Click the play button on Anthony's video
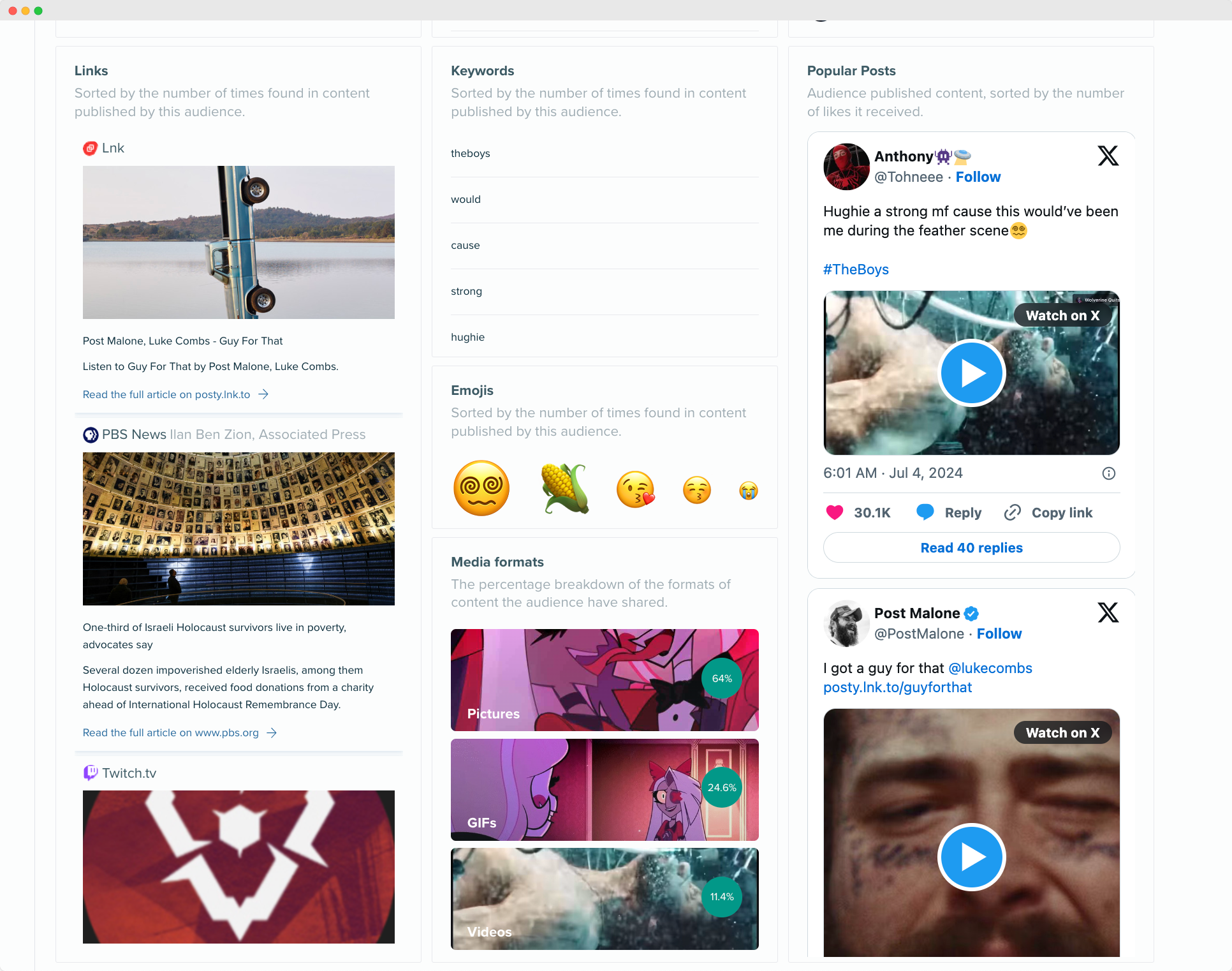This screenshot has height=971, width=1232. click(x=970, y=372)
